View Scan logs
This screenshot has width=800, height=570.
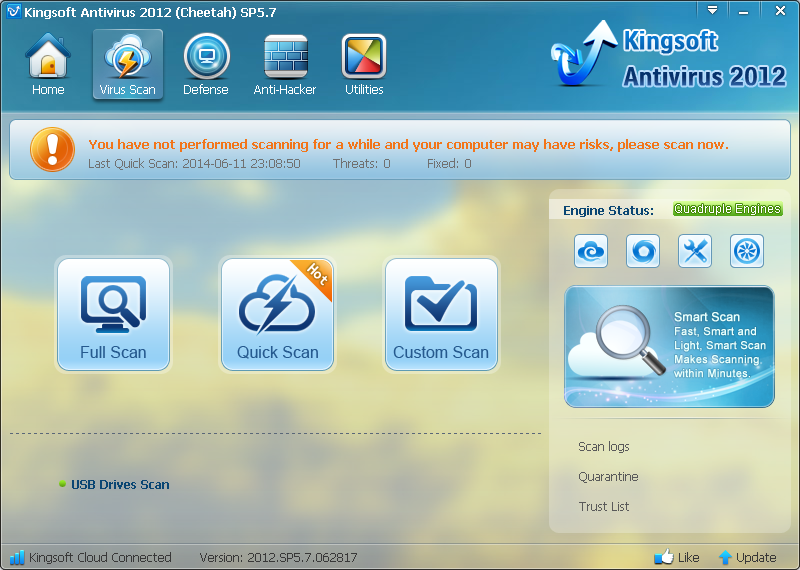click(x=604, y=447)
